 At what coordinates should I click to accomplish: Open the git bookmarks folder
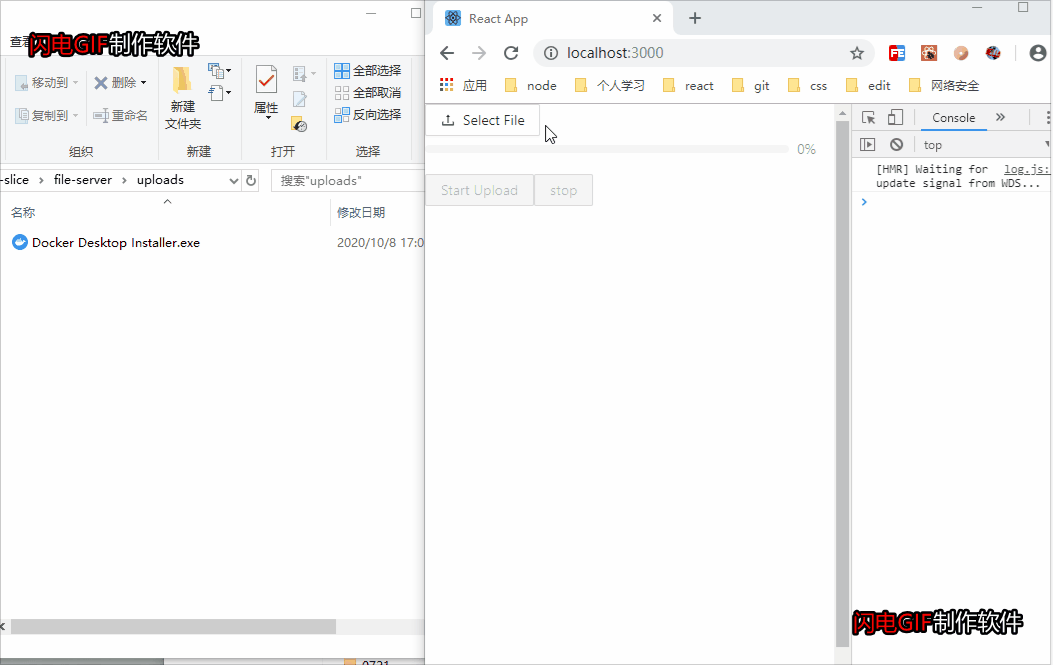(x=751, y=85)
